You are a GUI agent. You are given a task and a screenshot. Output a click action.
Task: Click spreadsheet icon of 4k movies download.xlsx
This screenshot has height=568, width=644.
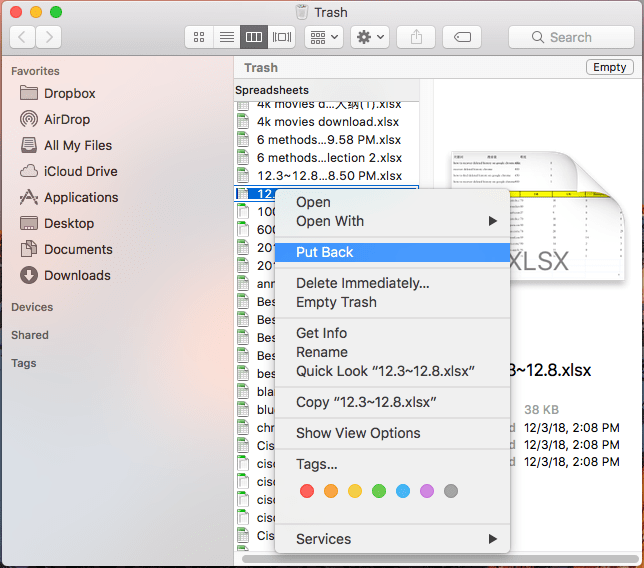pos(243,122)
